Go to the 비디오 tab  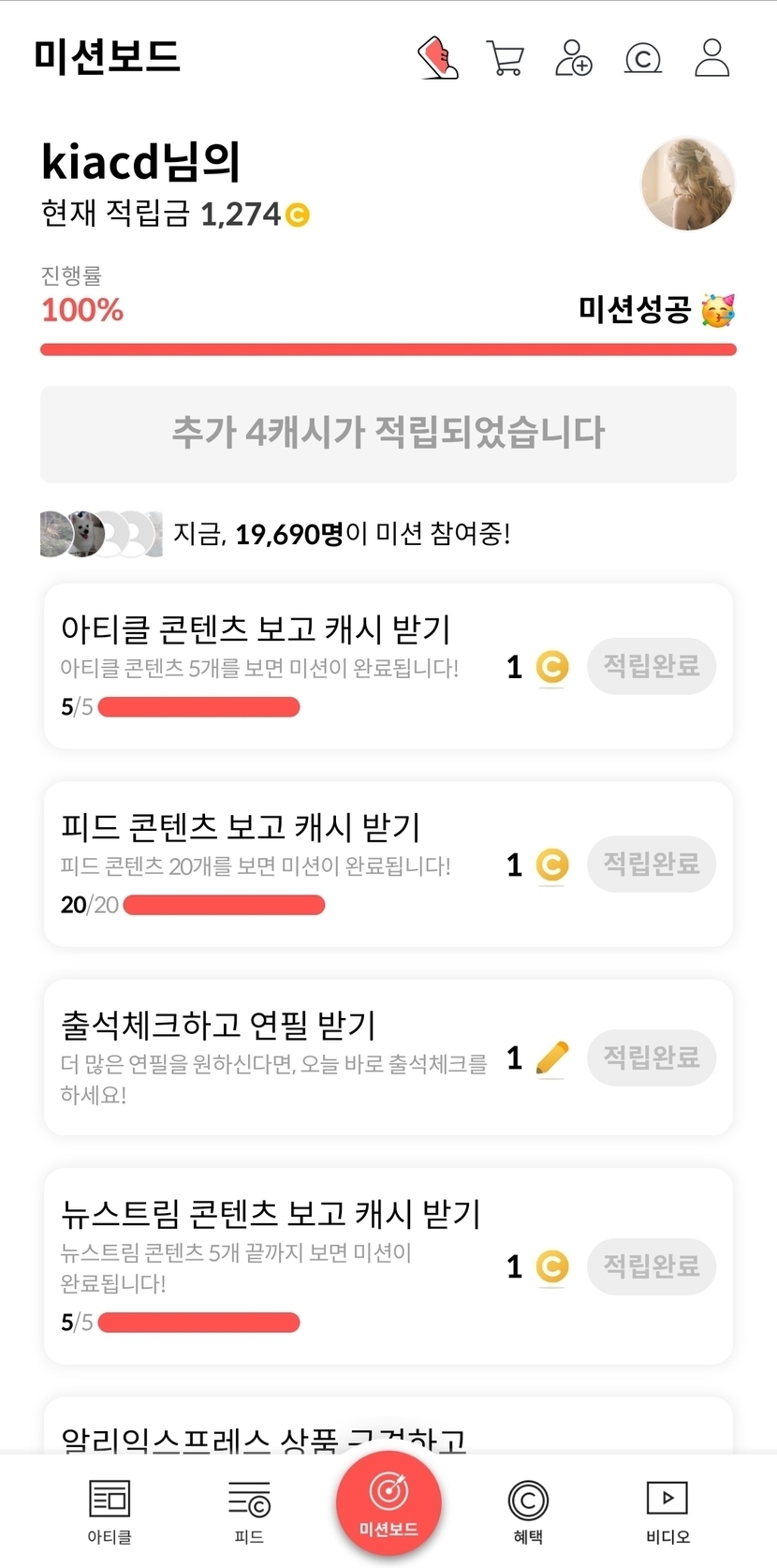coord(667,1510)
